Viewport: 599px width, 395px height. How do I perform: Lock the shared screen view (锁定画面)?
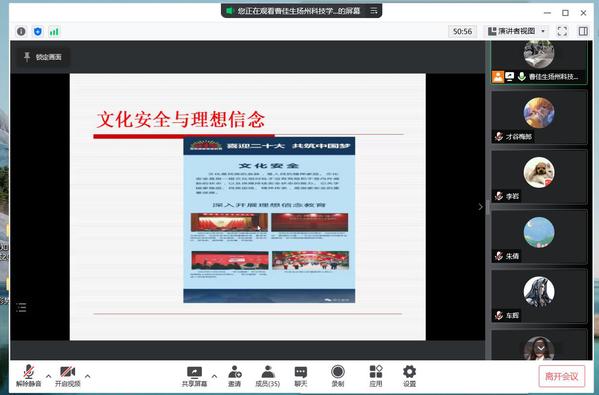[x=43, y=57]
